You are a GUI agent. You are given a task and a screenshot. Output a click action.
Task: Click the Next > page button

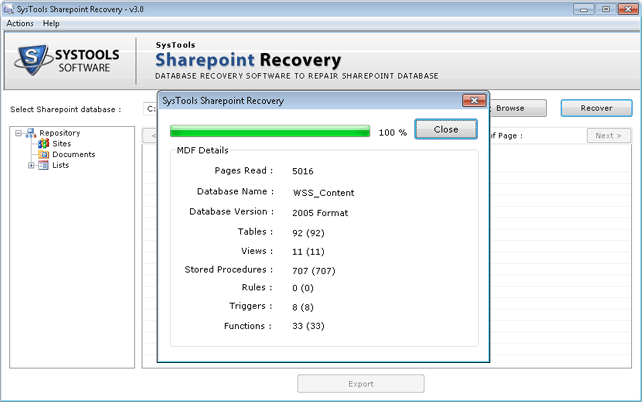[x=608, y=136]
